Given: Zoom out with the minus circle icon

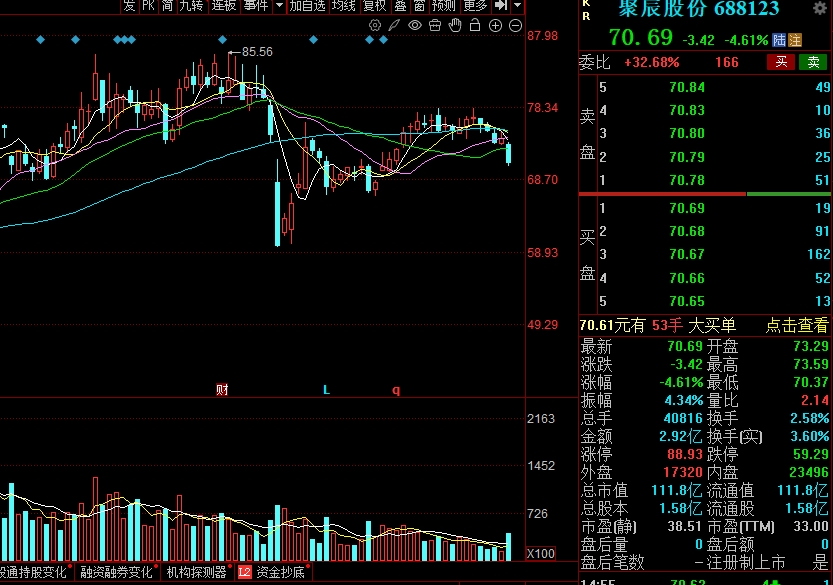Looking at the screenshot, I should [x=515, y=26].
